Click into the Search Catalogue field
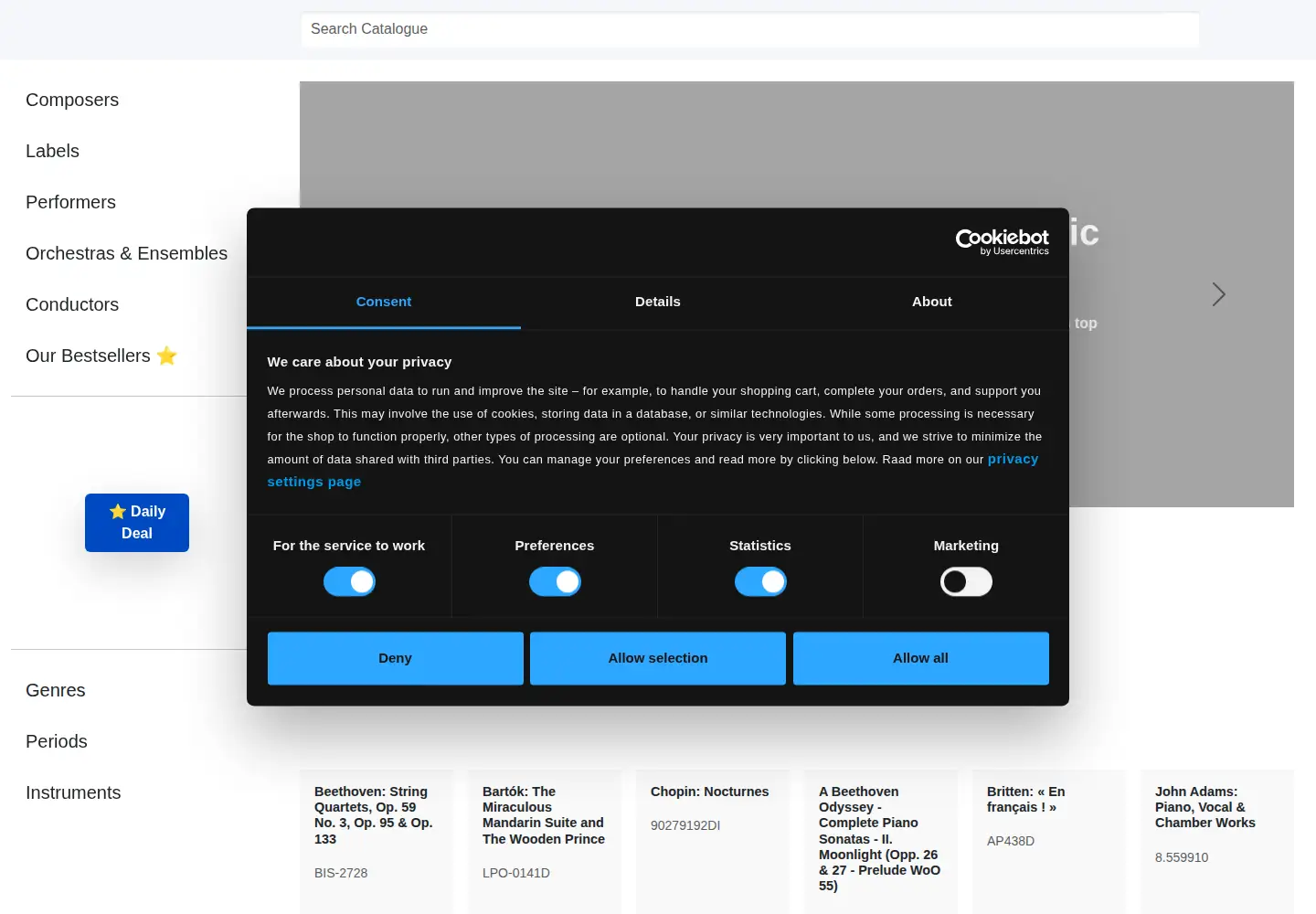The width and height of the screenshot is (1316, 914). 749,29
